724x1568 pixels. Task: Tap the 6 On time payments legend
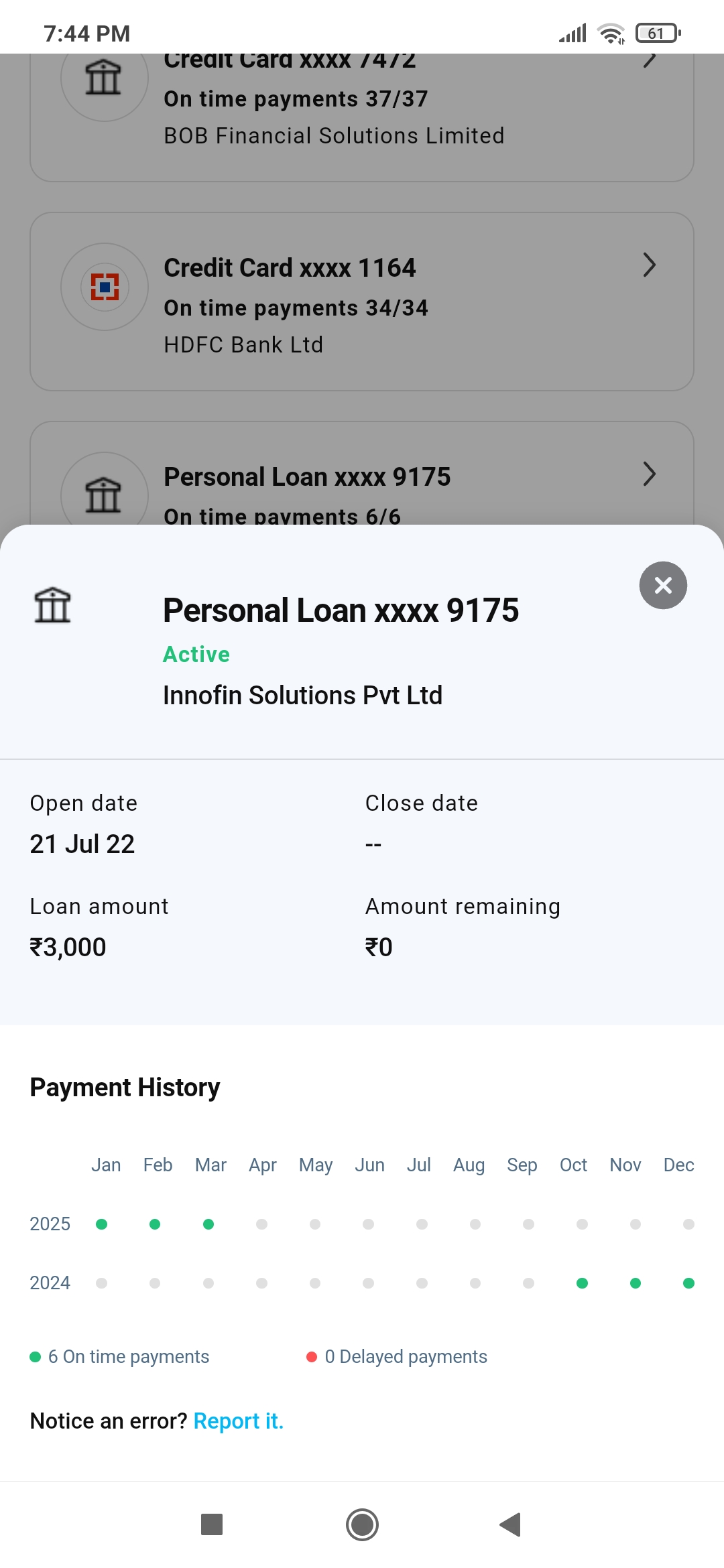121,1357
